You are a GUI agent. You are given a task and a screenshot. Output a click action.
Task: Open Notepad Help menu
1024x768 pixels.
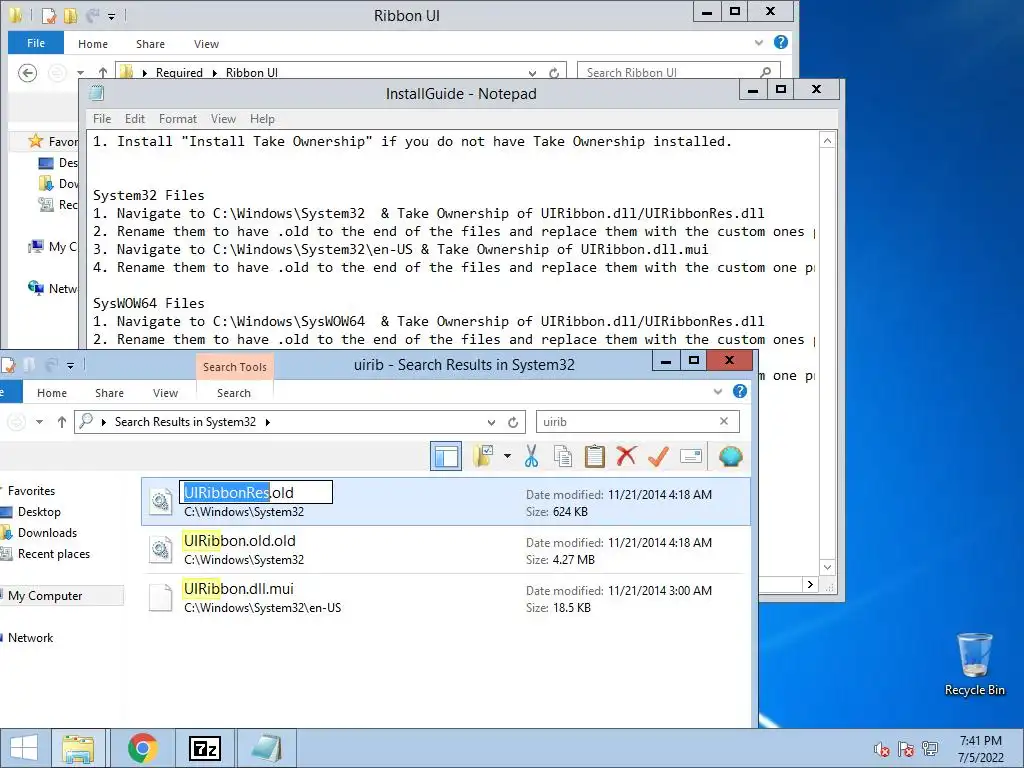(x=262, y=119)
